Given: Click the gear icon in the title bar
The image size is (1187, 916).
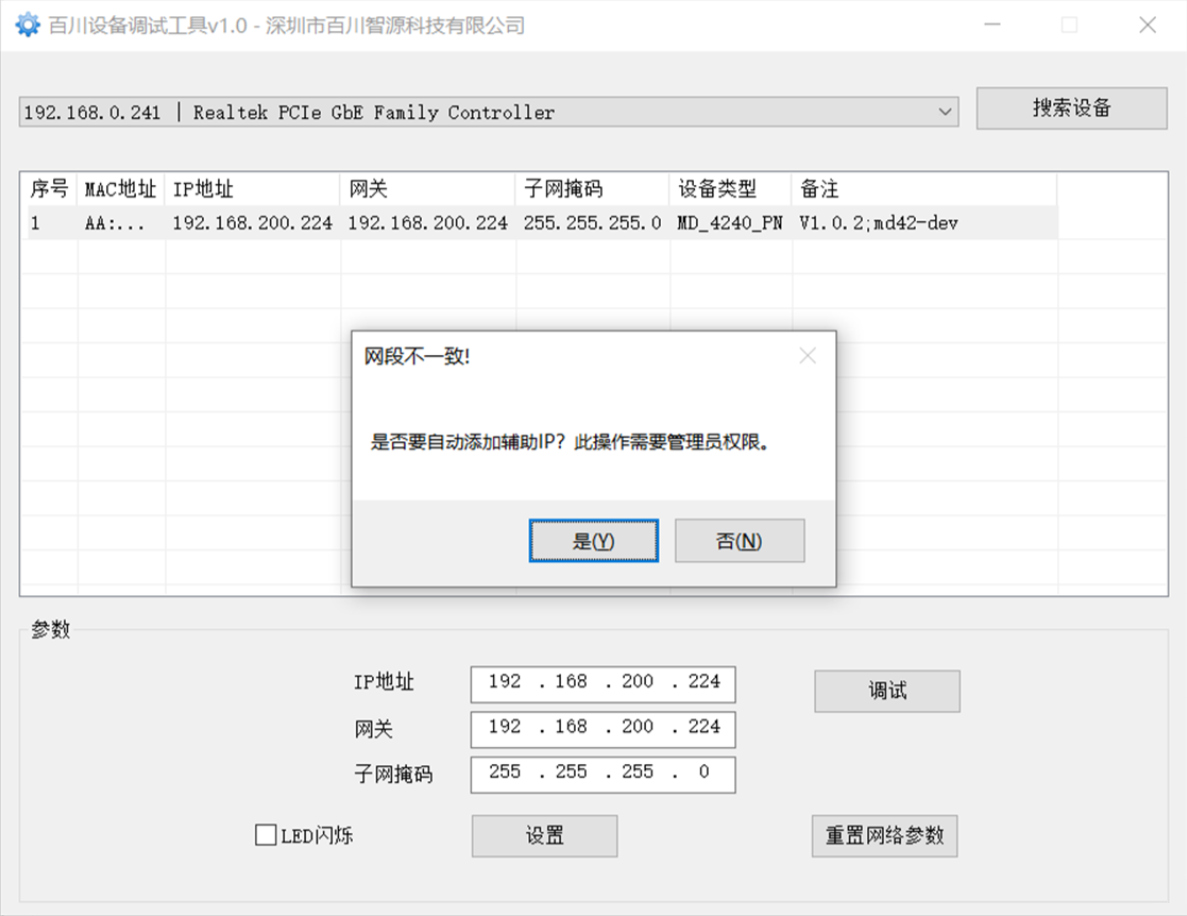Looking at the screenshot, I should [x=27, y=24].
